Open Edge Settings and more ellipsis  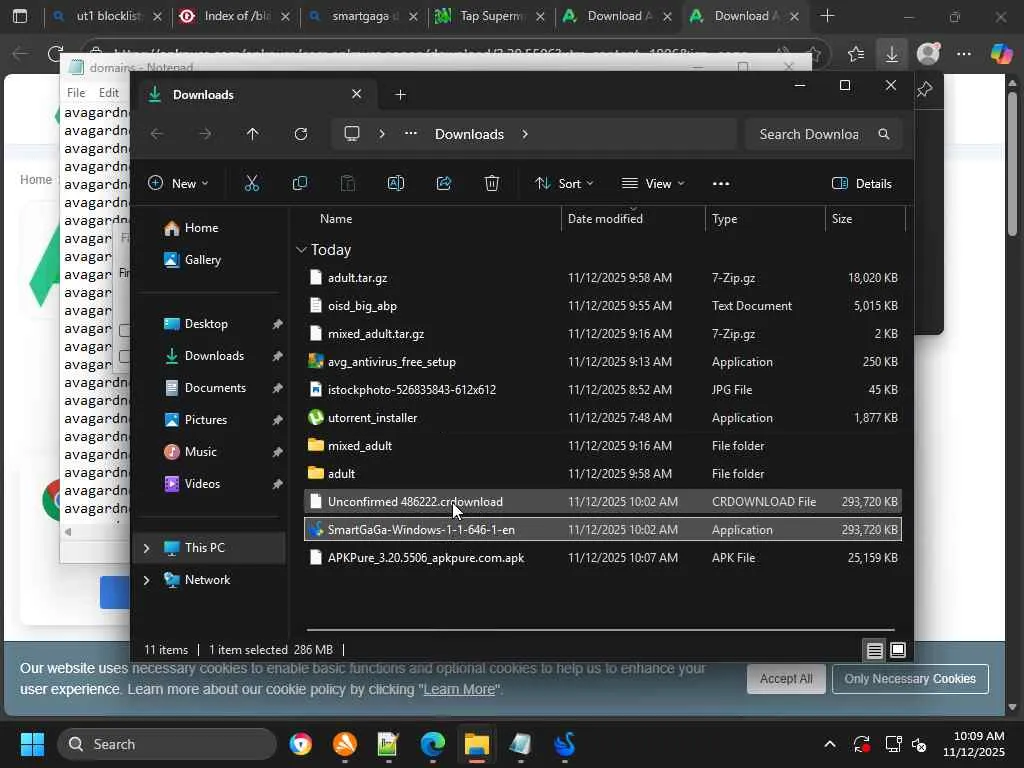pyautogui.click(x=964, y=54)
